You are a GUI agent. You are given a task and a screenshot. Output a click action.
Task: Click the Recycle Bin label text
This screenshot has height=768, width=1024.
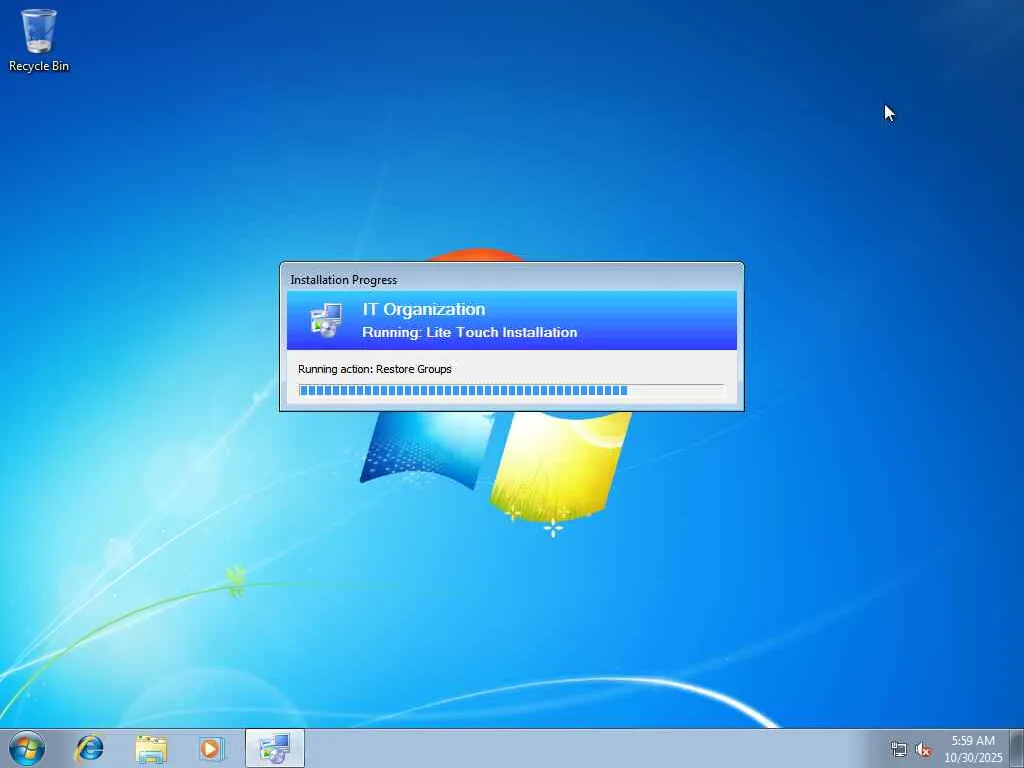tap(39, 66)
